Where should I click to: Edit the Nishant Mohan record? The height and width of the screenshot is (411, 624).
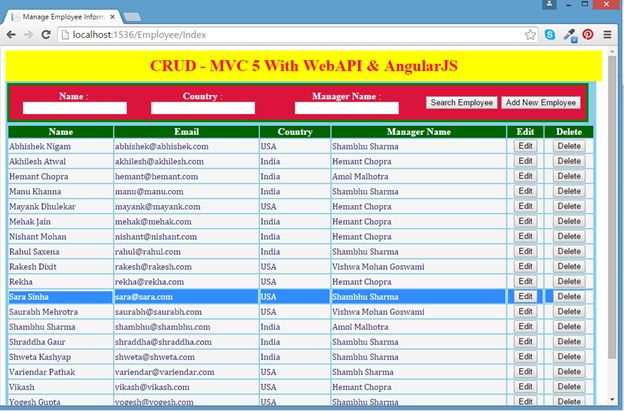[525, 236]
